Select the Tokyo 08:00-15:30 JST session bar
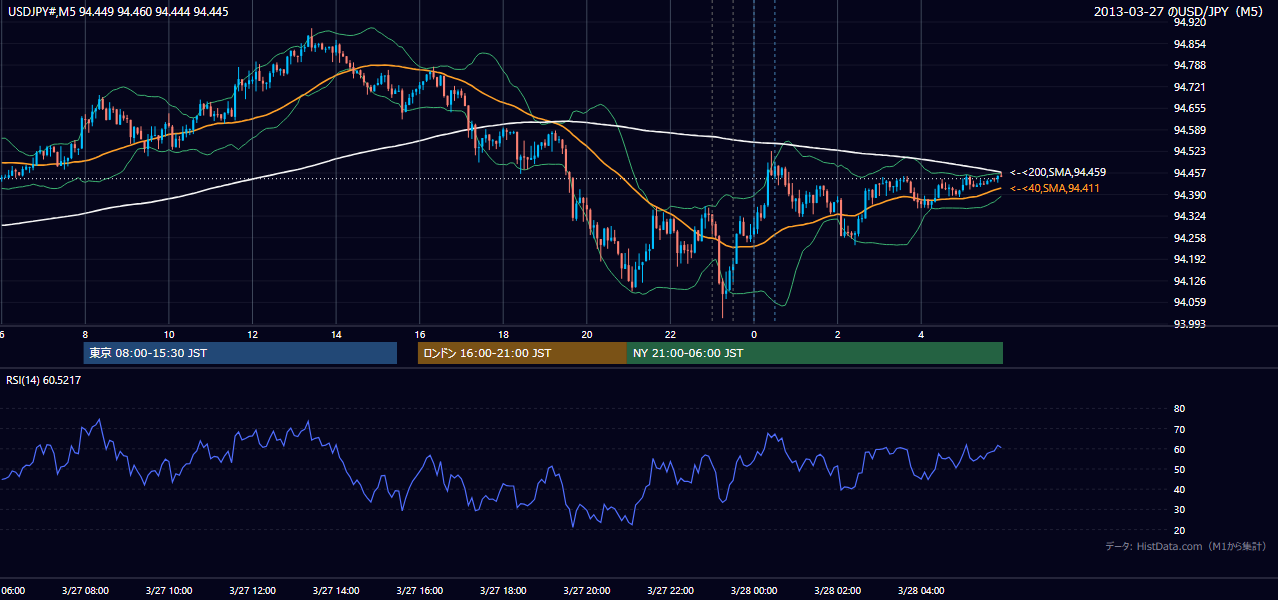This screenshot has width=1278, height=600. coord(240,353)
